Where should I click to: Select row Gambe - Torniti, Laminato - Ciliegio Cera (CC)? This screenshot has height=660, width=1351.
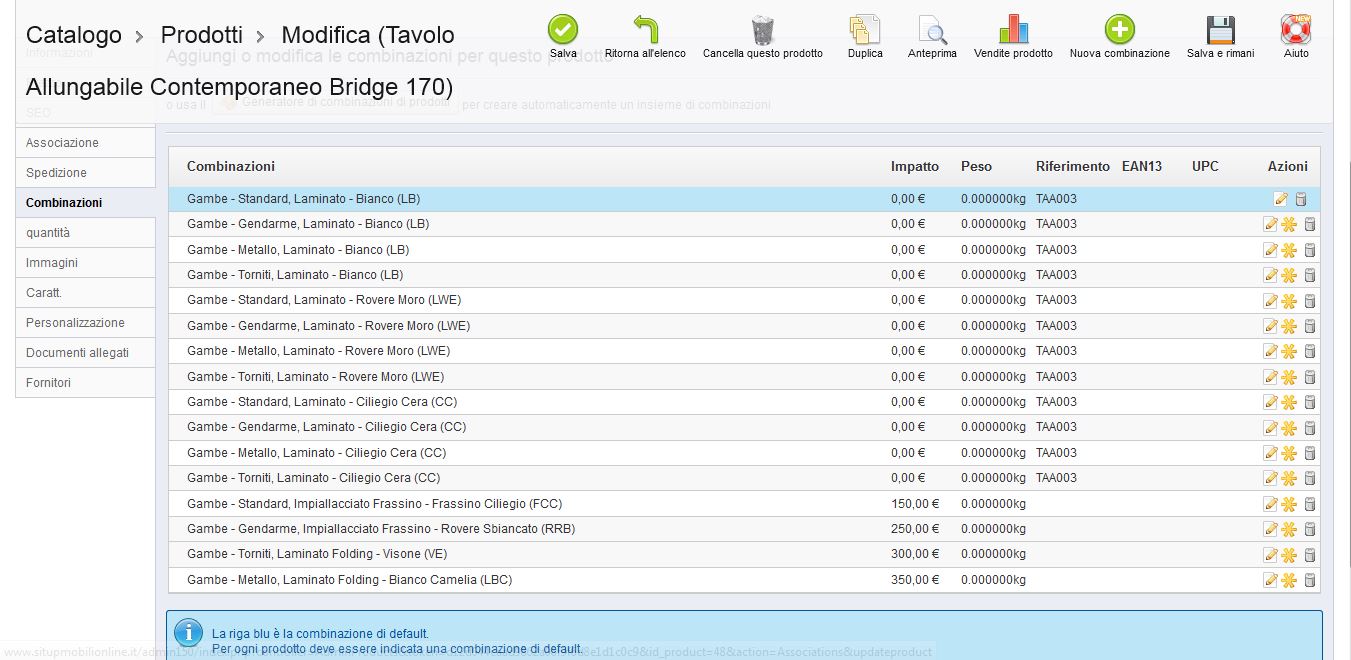tap(744, 478)
